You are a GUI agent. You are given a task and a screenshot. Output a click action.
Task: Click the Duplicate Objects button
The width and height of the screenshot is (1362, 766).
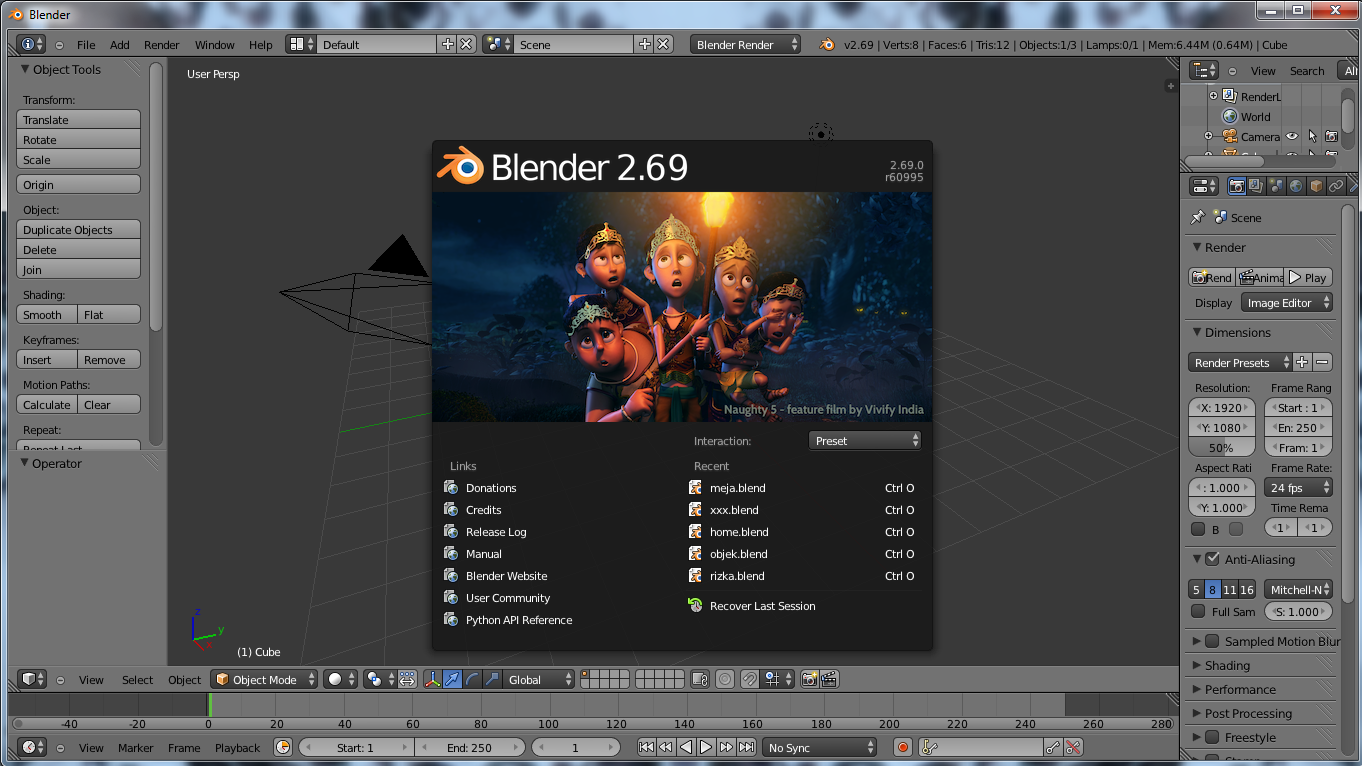coord(79,229)
